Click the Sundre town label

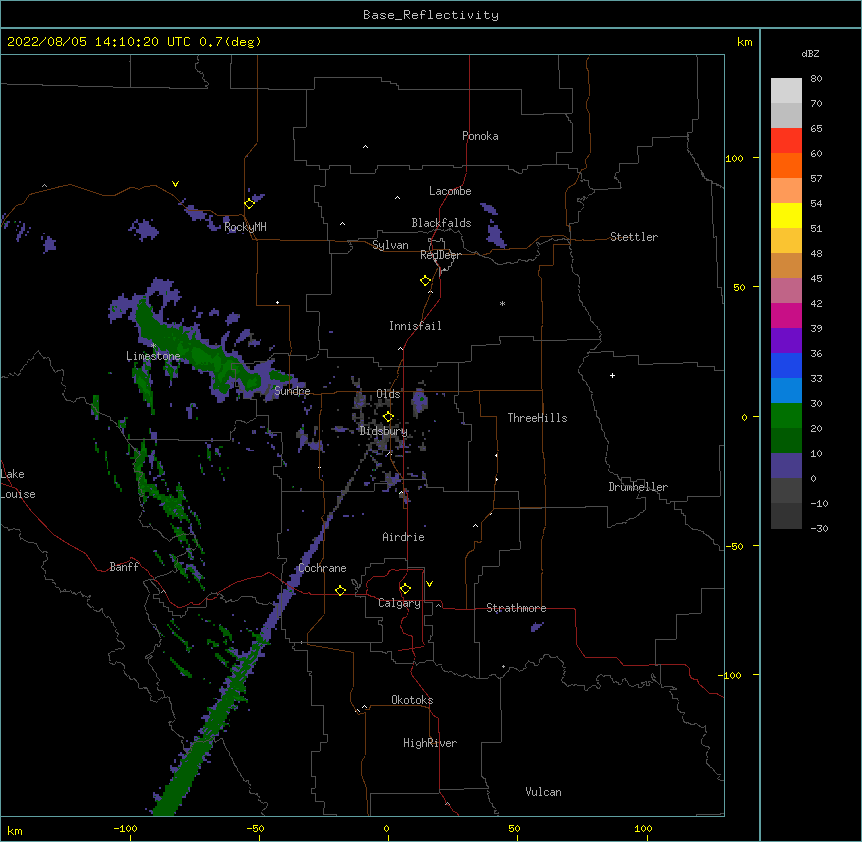pos(292,391)
